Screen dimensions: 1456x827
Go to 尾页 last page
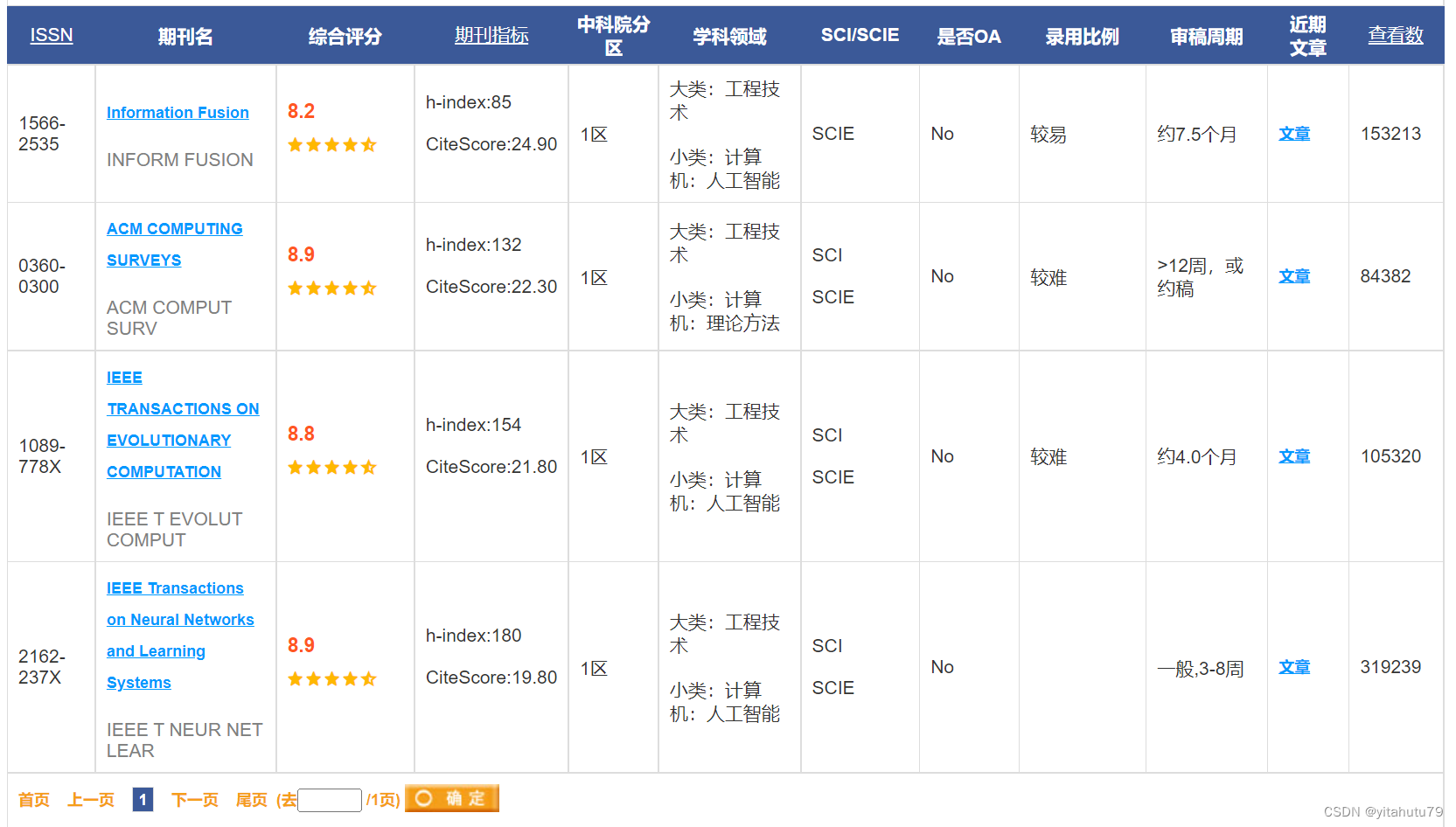(251, 800)
